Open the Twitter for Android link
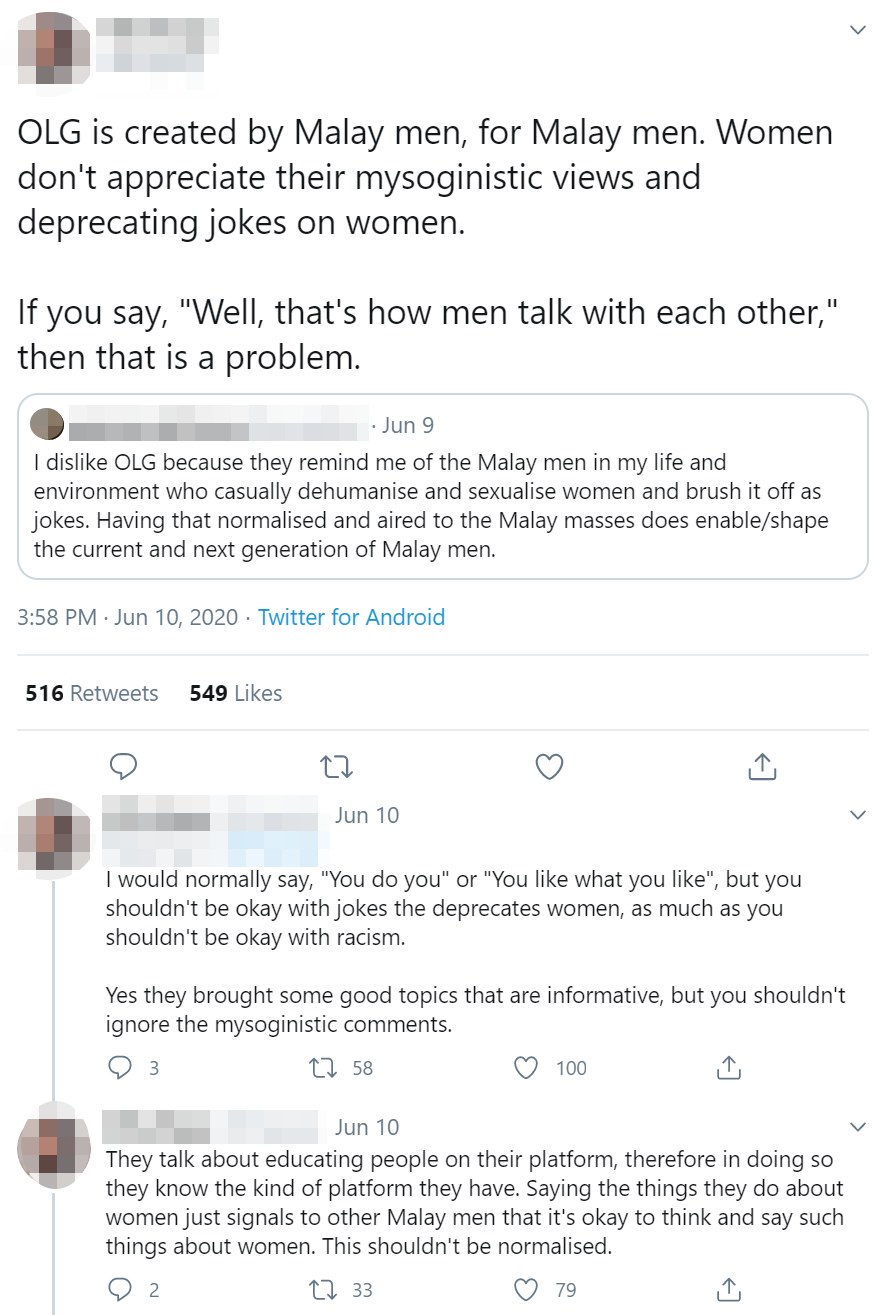876x1315 pixels. point(351,617)
